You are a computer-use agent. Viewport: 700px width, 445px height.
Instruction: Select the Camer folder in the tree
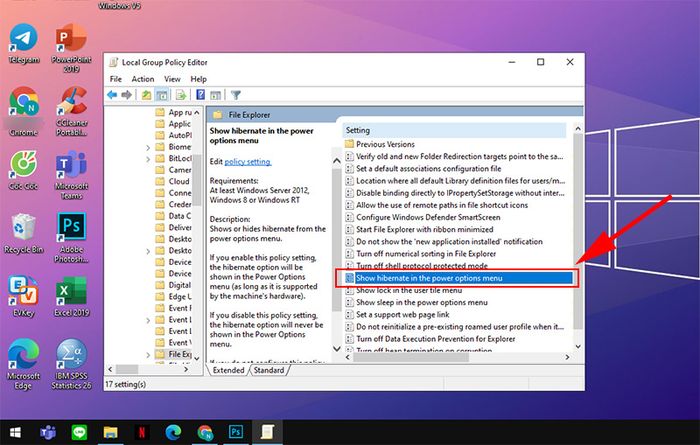click(173, 170)
